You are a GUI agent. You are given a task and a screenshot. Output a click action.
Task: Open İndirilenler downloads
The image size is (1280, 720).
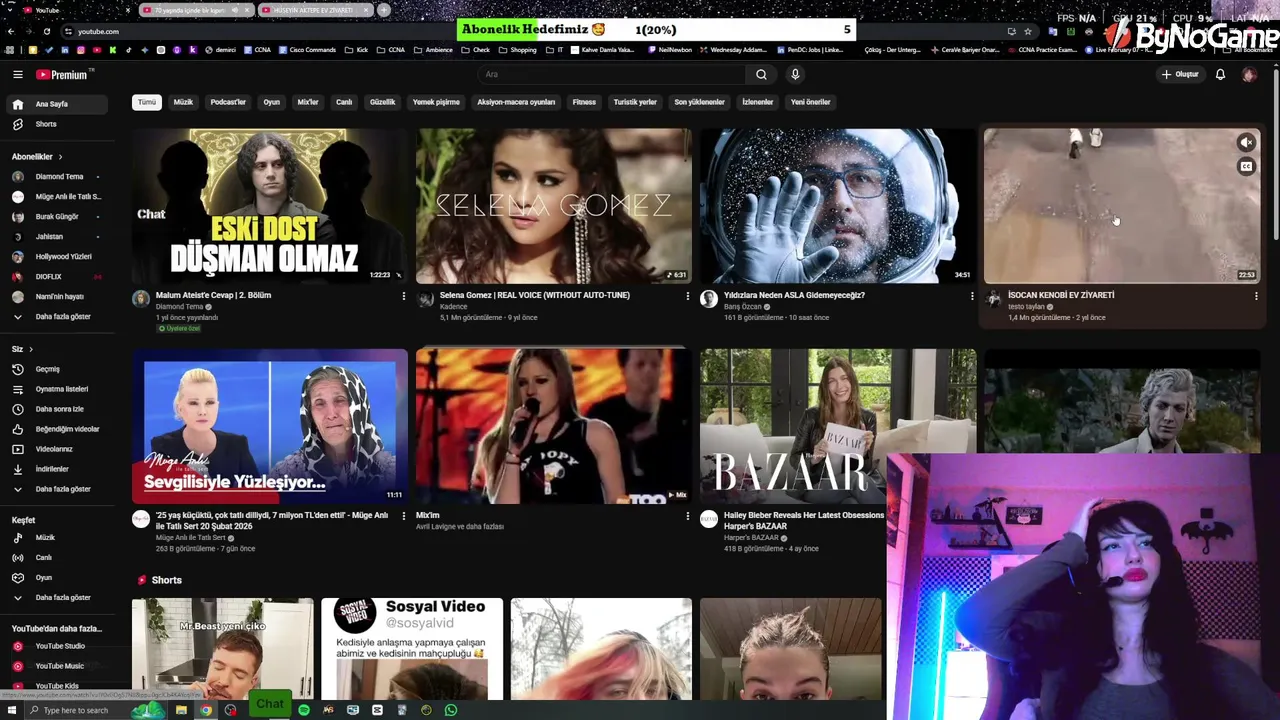pos(52,469)
